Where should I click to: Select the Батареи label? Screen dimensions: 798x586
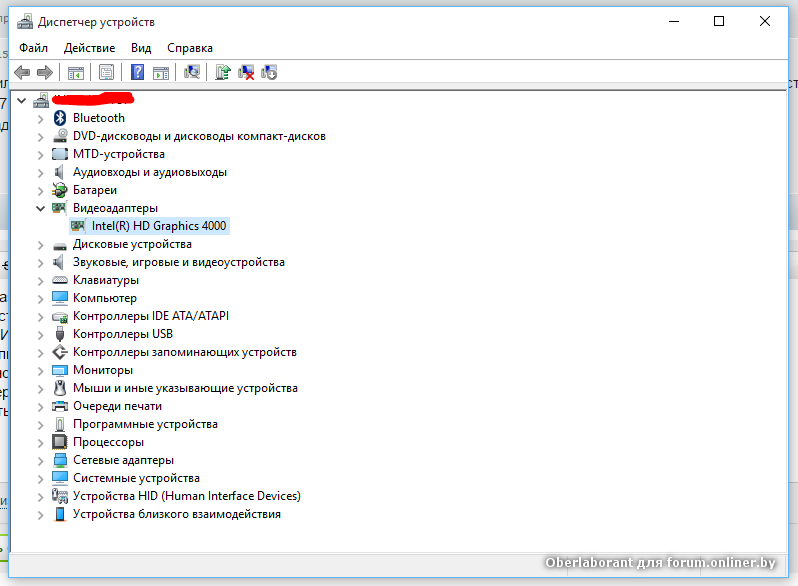(95, 190)
